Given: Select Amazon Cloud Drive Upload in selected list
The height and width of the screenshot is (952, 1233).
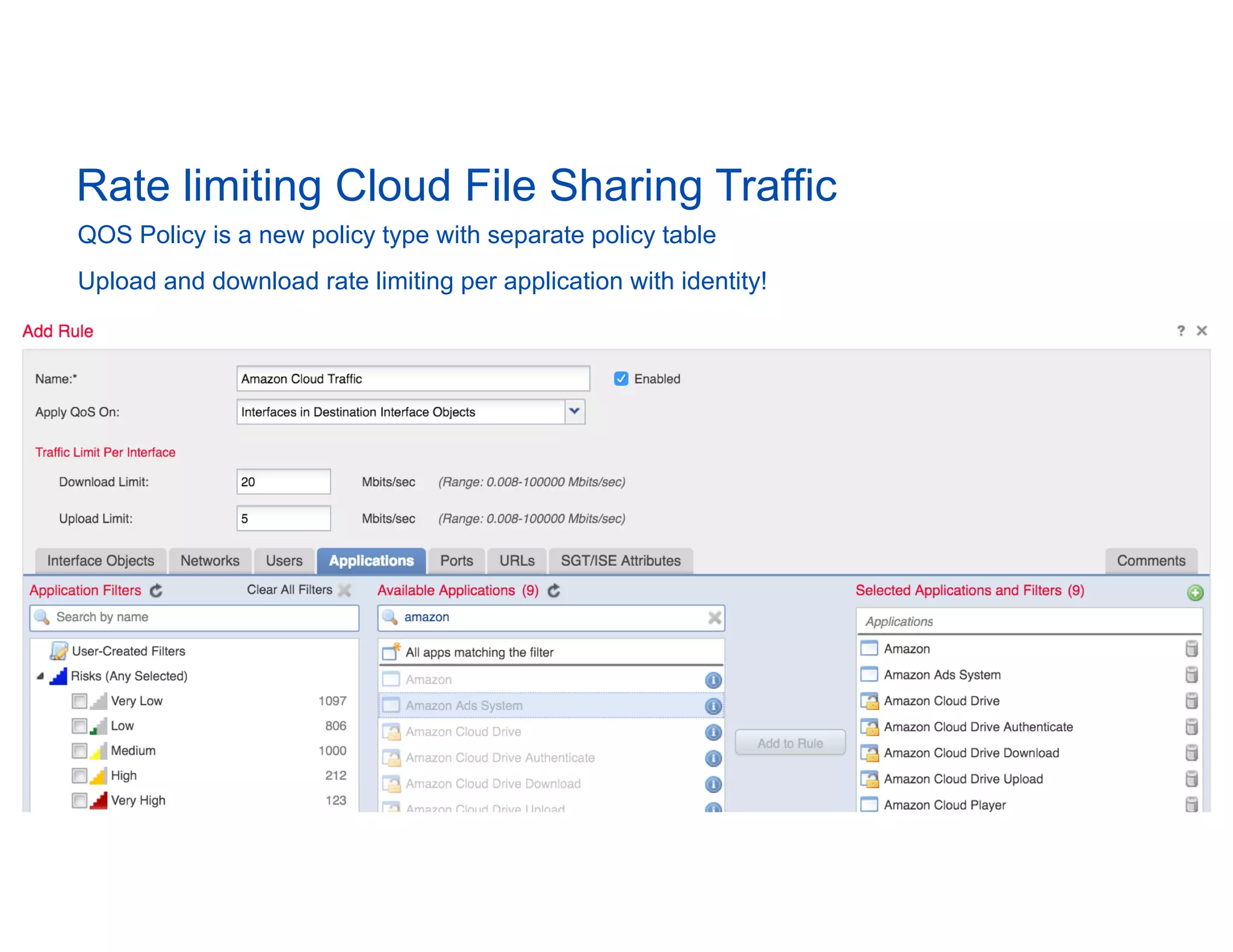Looking at the screenshot, I should 1030,779.
